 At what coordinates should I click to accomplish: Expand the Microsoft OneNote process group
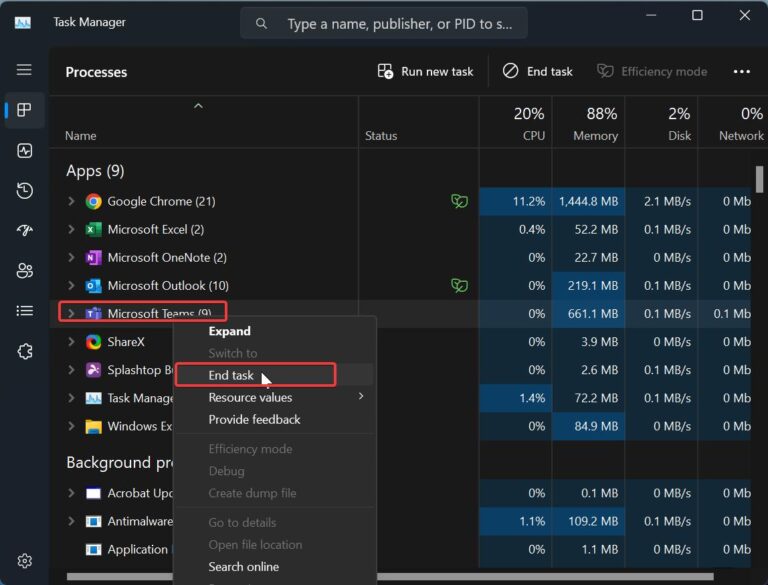click(72, 257)
